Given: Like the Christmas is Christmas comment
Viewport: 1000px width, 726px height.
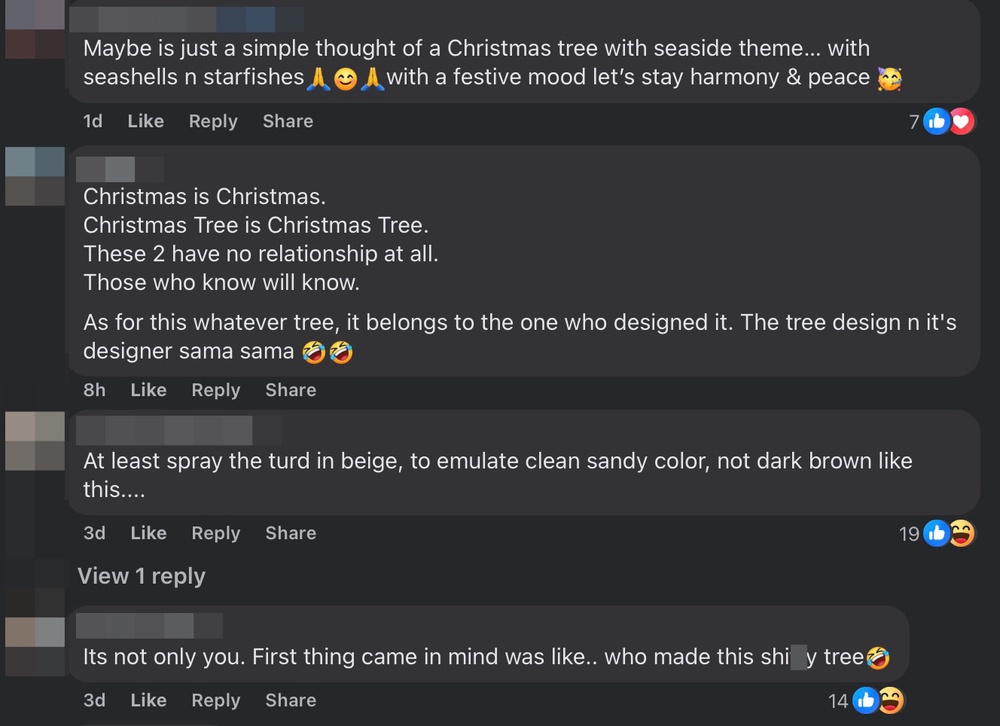Looking at the screenshot, I should 148,390.
